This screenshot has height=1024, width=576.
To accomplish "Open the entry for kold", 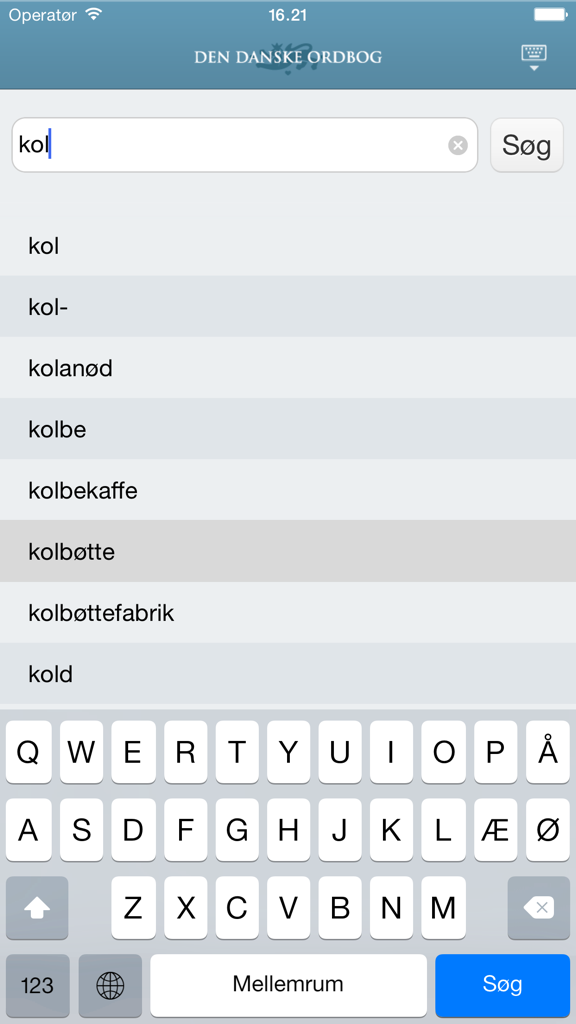I will pos(288,674).
